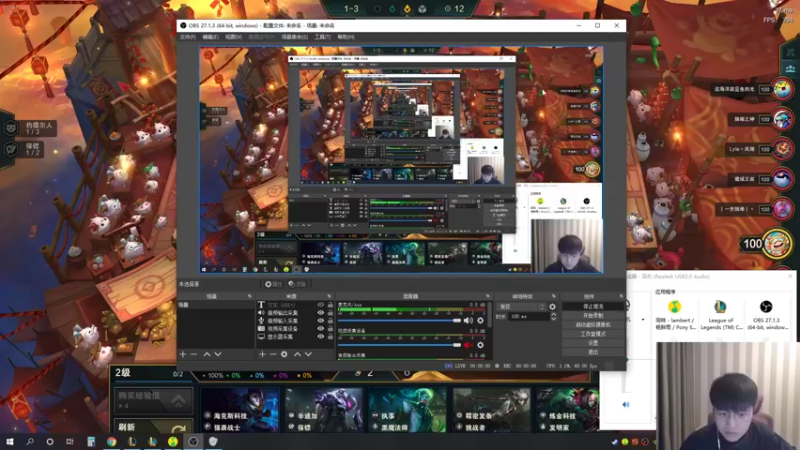Toggle lock on 显示器采集 source

coord(330,337)
